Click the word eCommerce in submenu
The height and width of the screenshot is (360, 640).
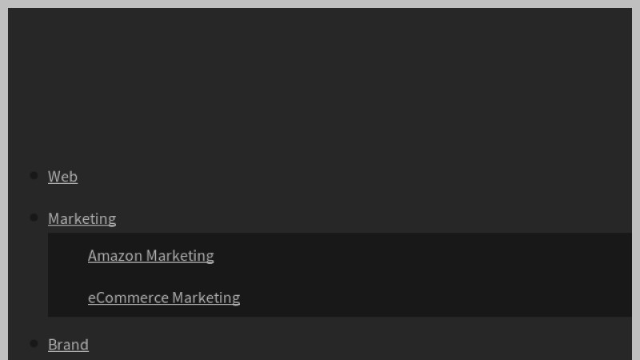point(129,298)
